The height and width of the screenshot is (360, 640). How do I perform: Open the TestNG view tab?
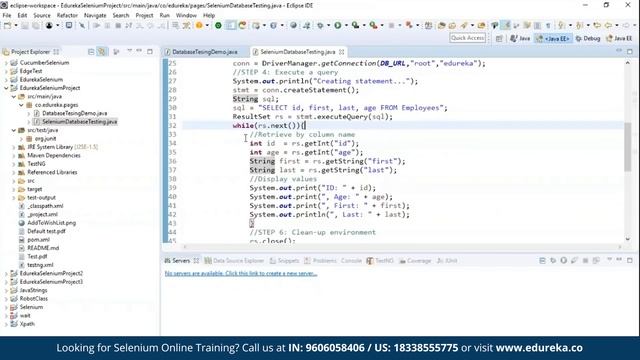pos(380,260)
